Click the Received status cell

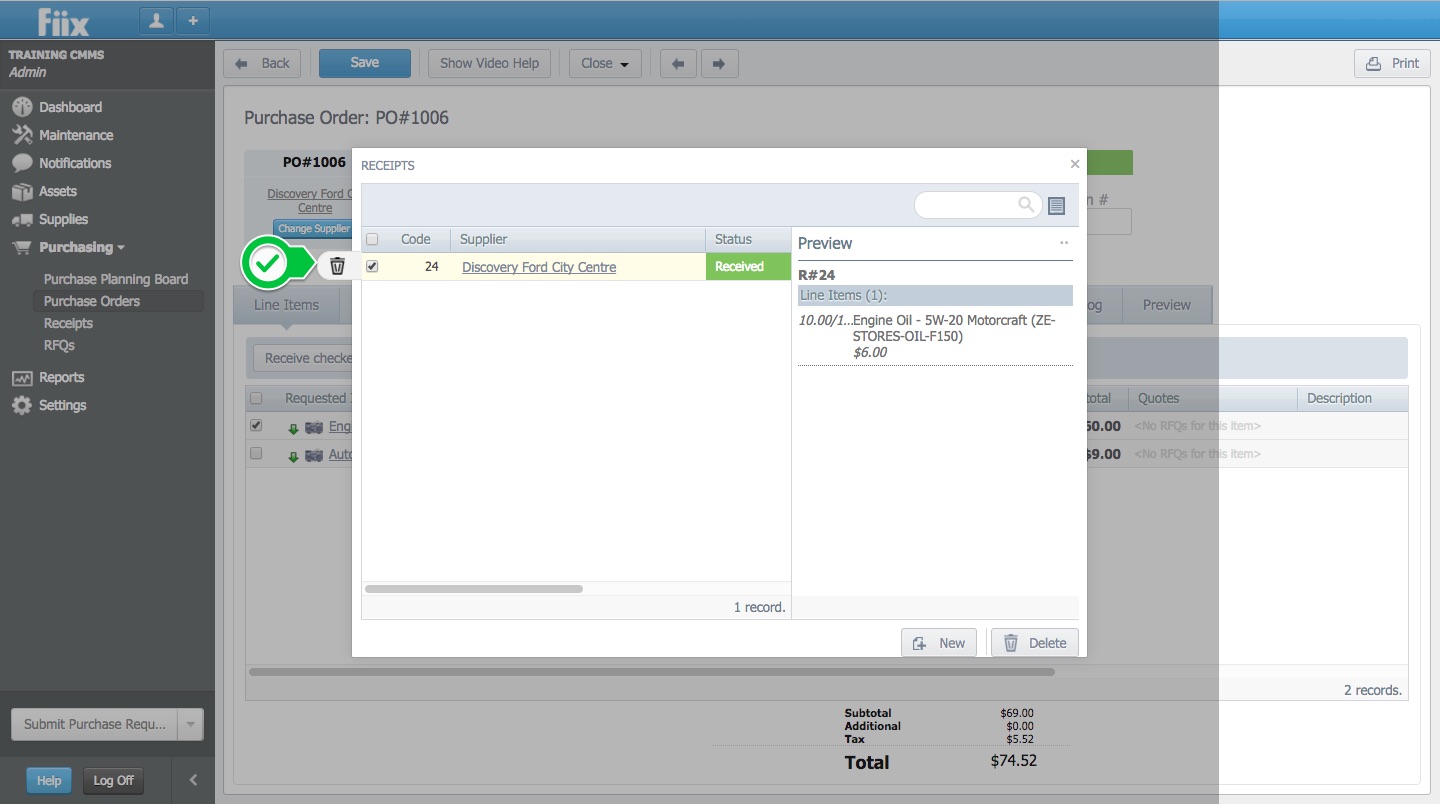click(x=748, y=267)
